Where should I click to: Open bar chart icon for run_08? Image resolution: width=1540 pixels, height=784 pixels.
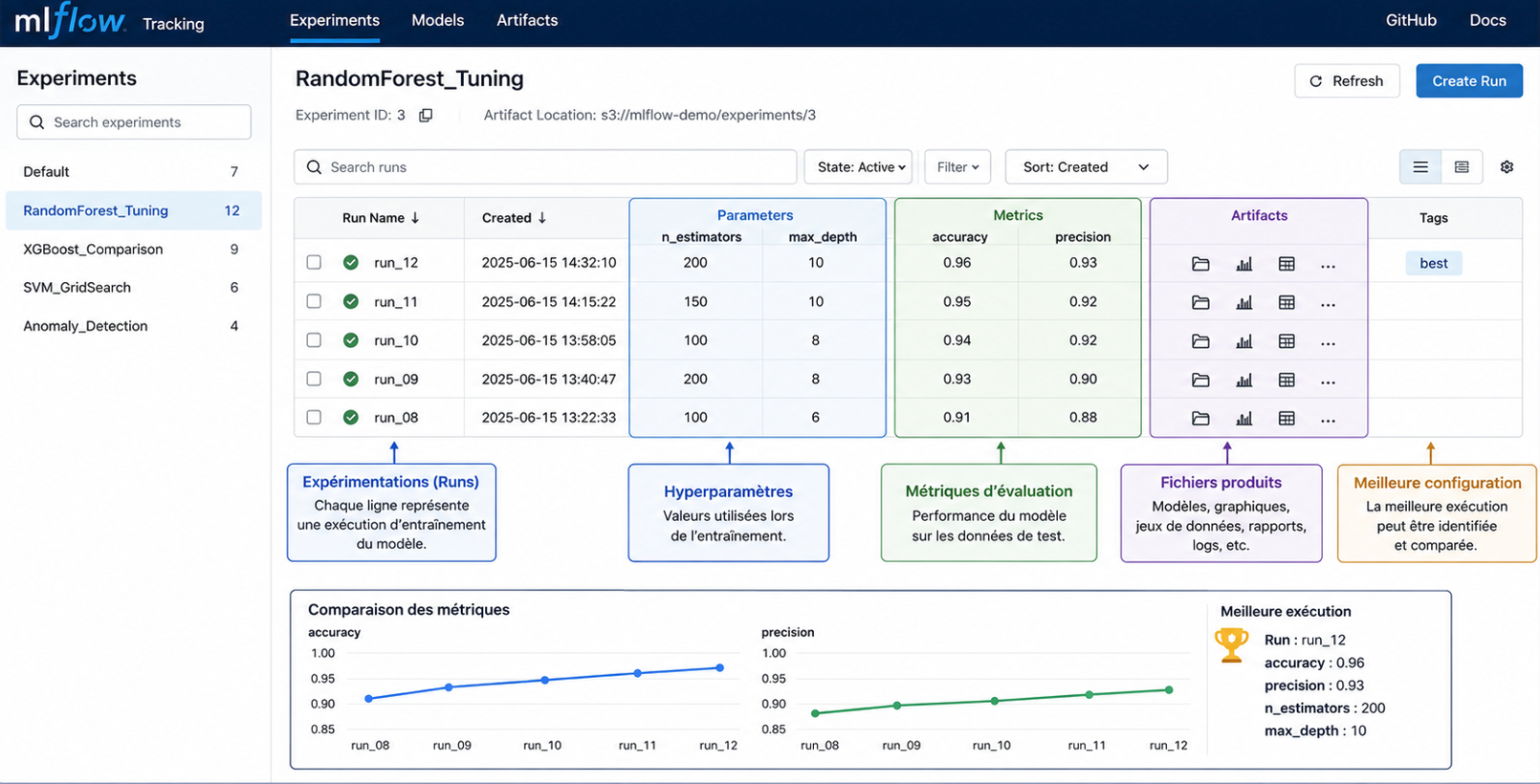tap(1243, 418)
